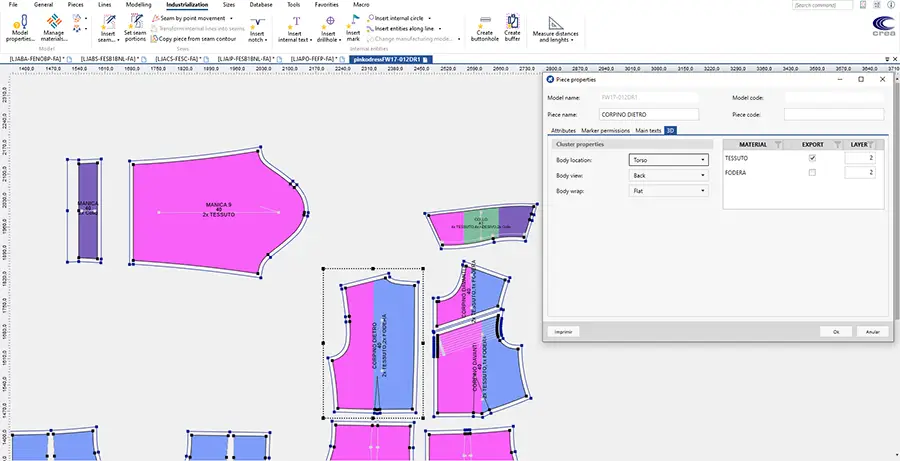Switch to Marker permissions tab
900x461 pixels.
coord(605,130)
